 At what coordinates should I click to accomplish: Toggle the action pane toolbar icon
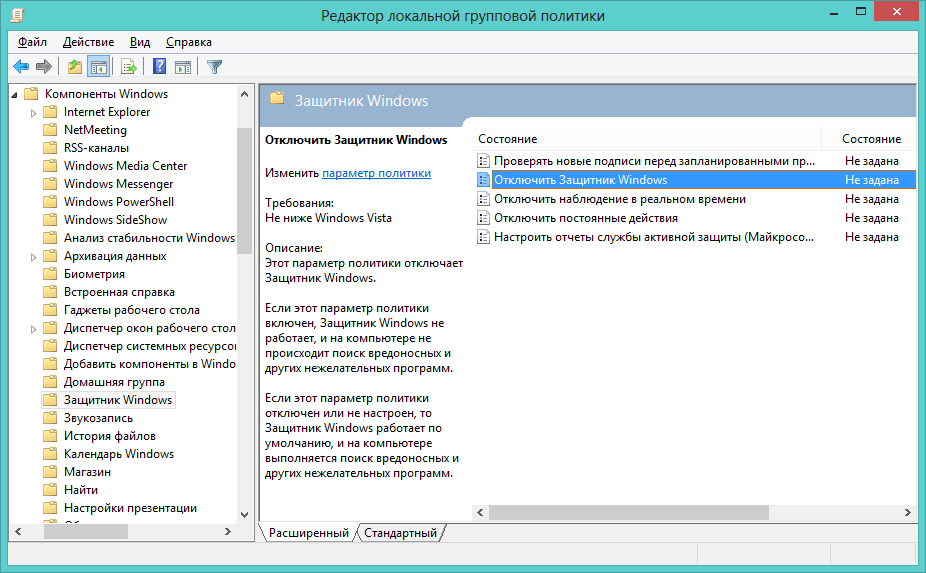(183, 67)
